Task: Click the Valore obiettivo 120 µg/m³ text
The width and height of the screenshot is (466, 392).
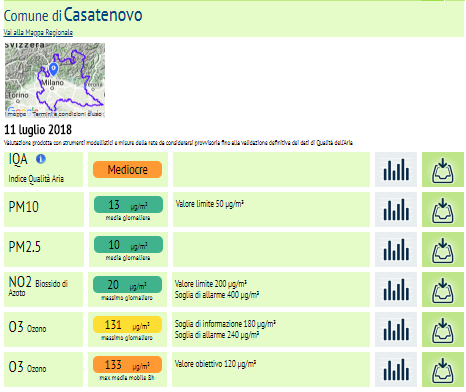Action: (x=215, y=364)
